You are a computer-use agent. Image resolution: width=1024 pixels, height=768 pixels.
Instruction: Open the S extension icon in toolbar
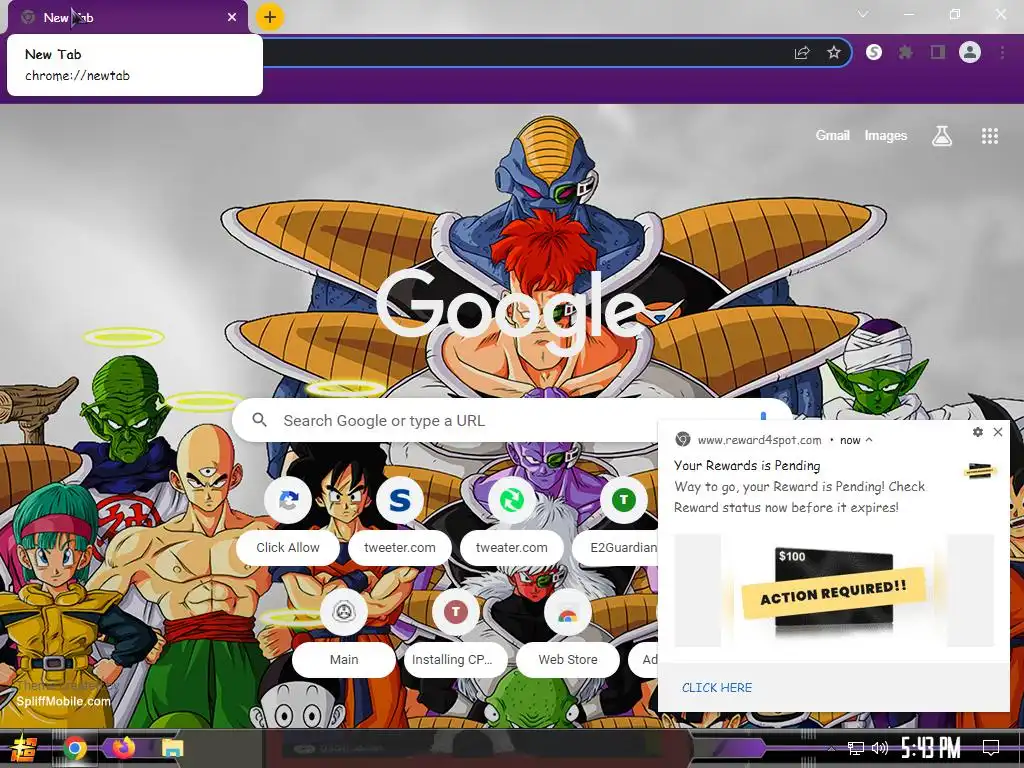click(x=874, y=52)
